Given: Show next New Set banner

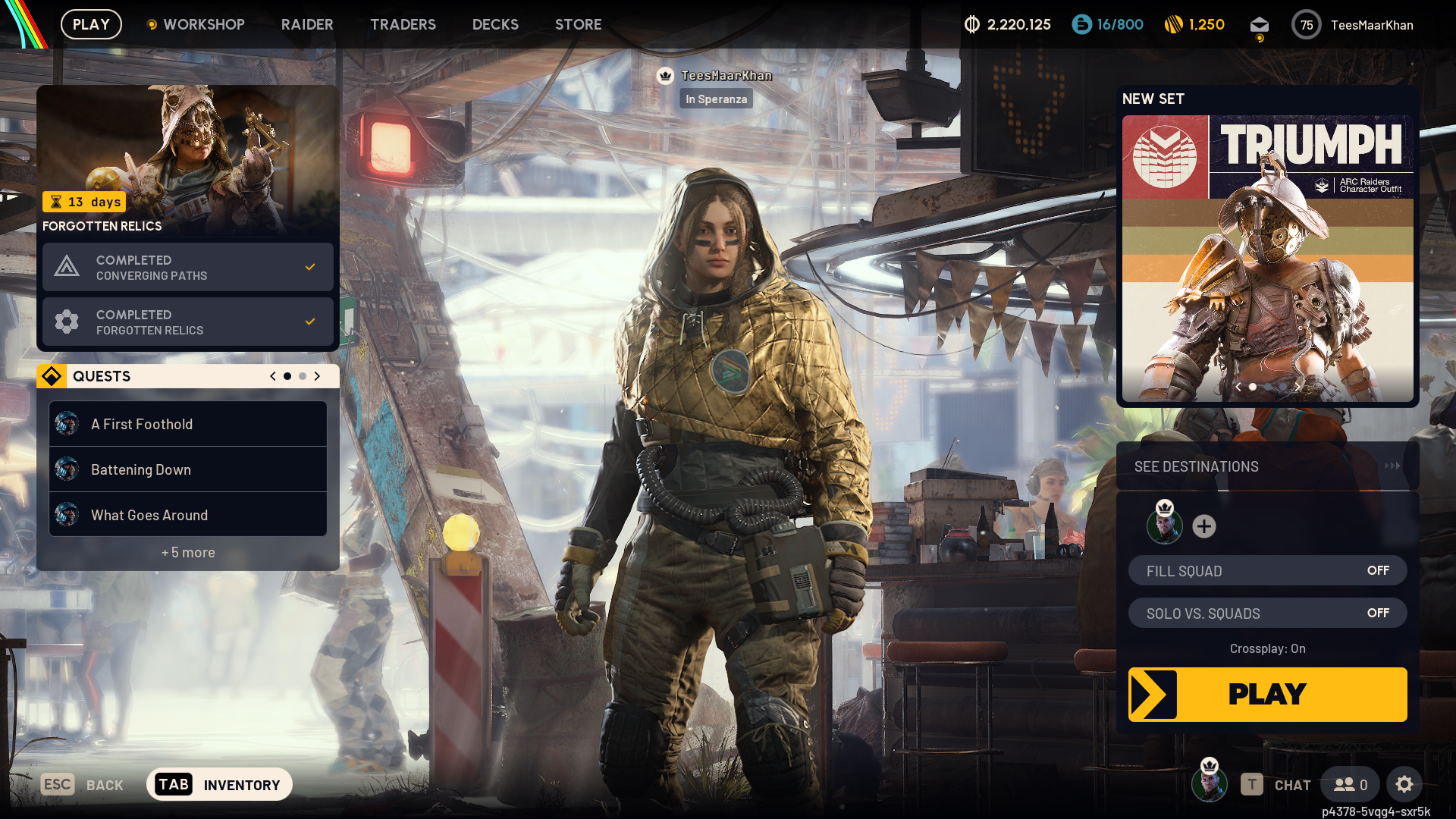Looking at the screenshot, I should [1298, 387].
